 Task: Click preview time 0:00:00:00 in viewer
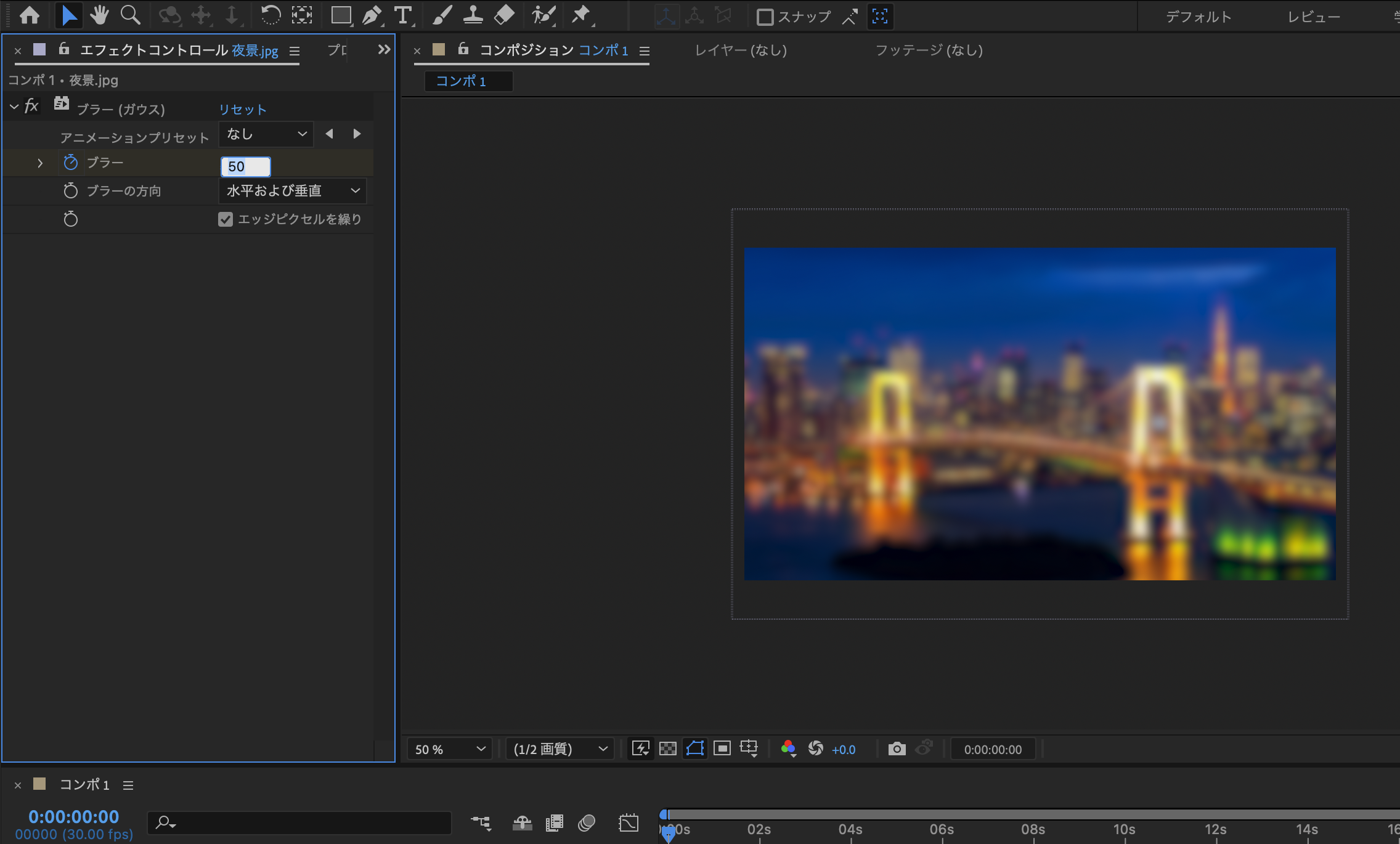993,750
